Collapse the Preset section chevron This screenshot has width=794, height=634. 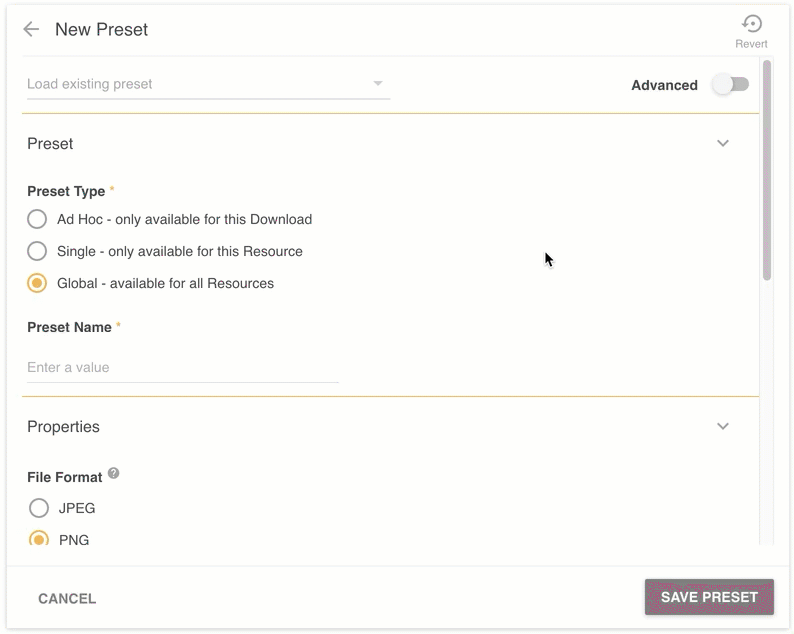(x=723, y=143)
